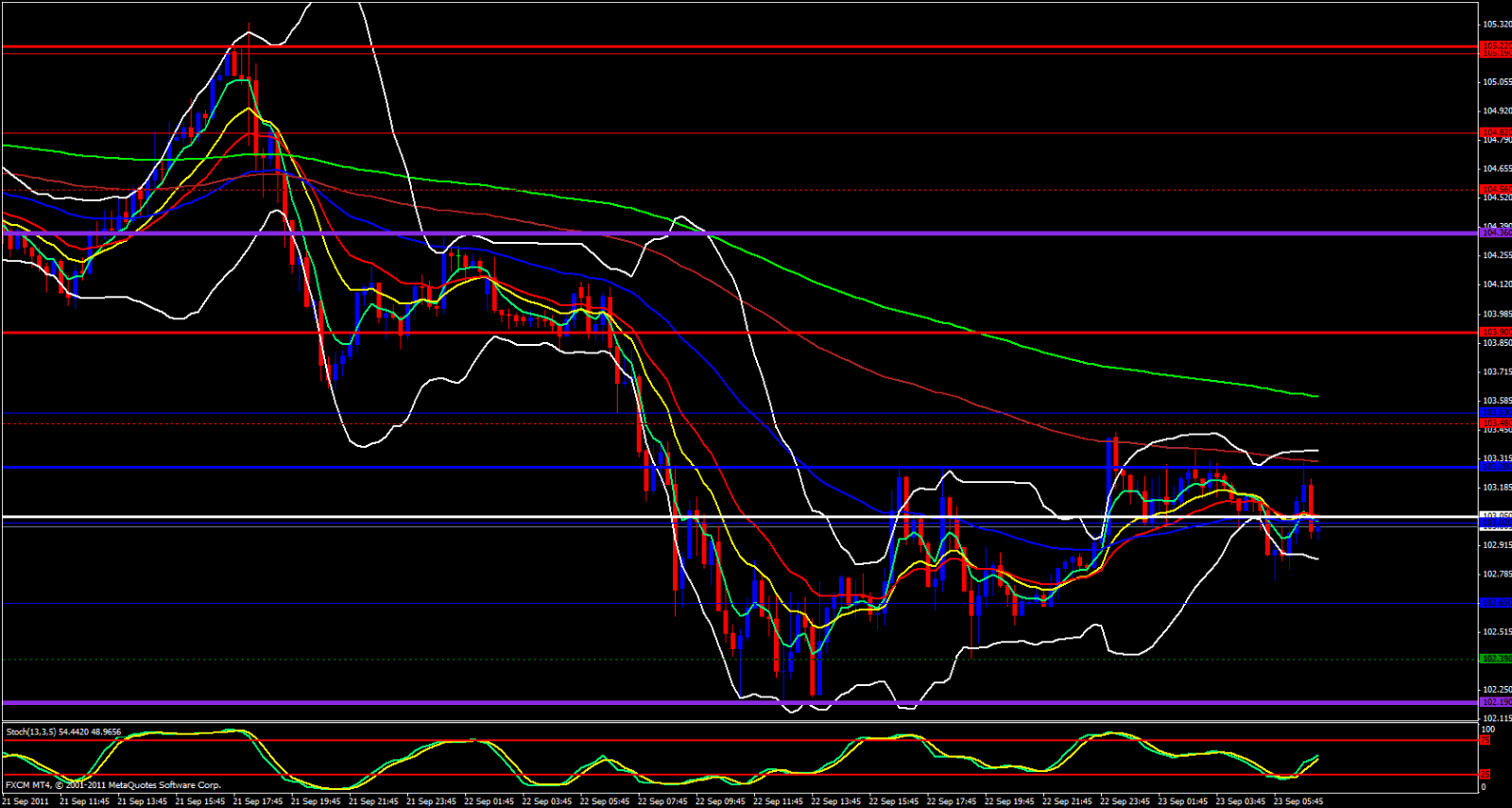The height and width of the screenshot is (808, 1512).
Task: Click the 105.055 price scale value
Action: 1496,82
